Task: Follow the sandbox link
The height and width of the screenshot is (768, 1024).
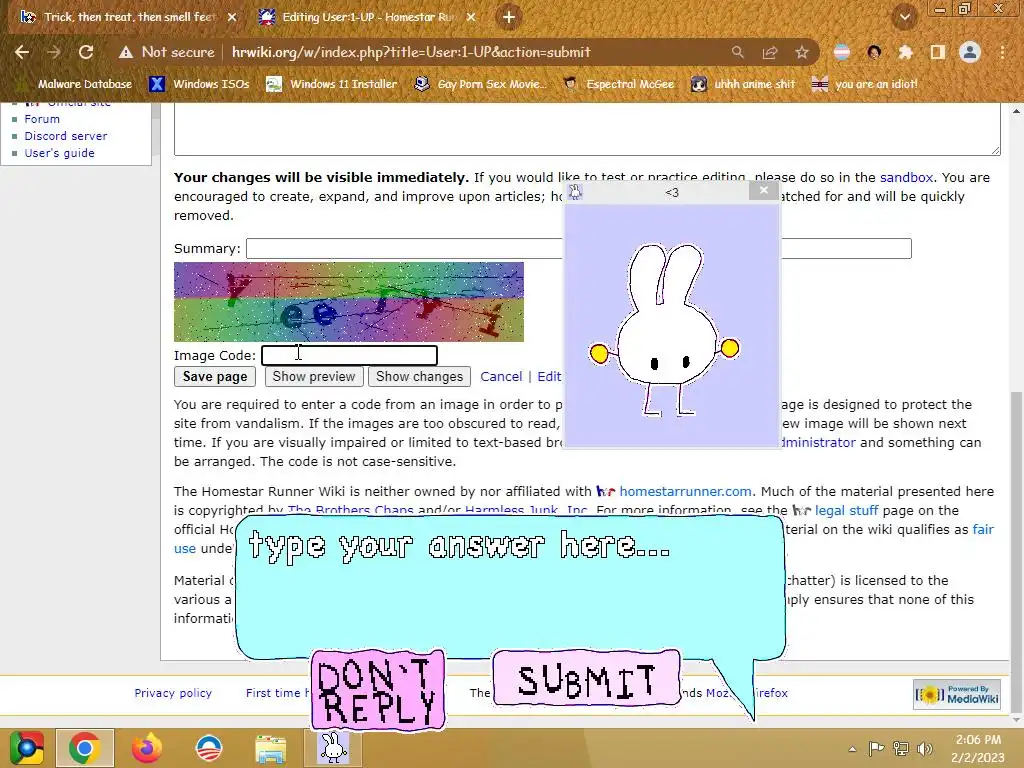Action: point(906,178)
